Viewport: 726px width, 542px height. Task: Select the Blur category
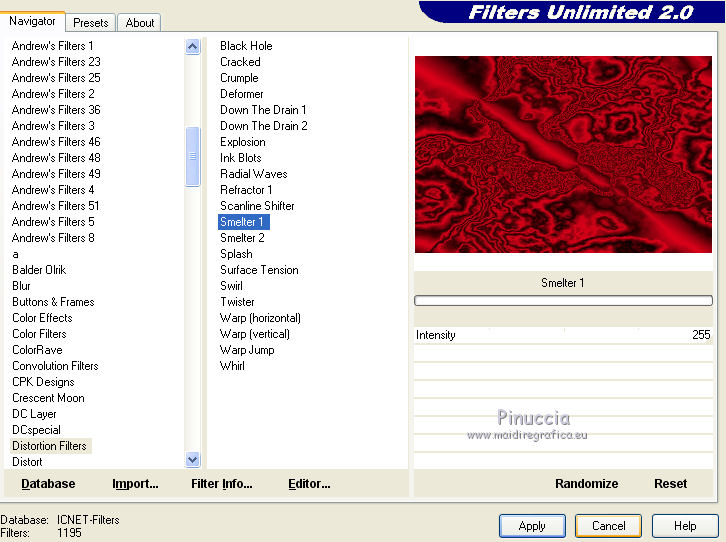[x=21, y=286]
